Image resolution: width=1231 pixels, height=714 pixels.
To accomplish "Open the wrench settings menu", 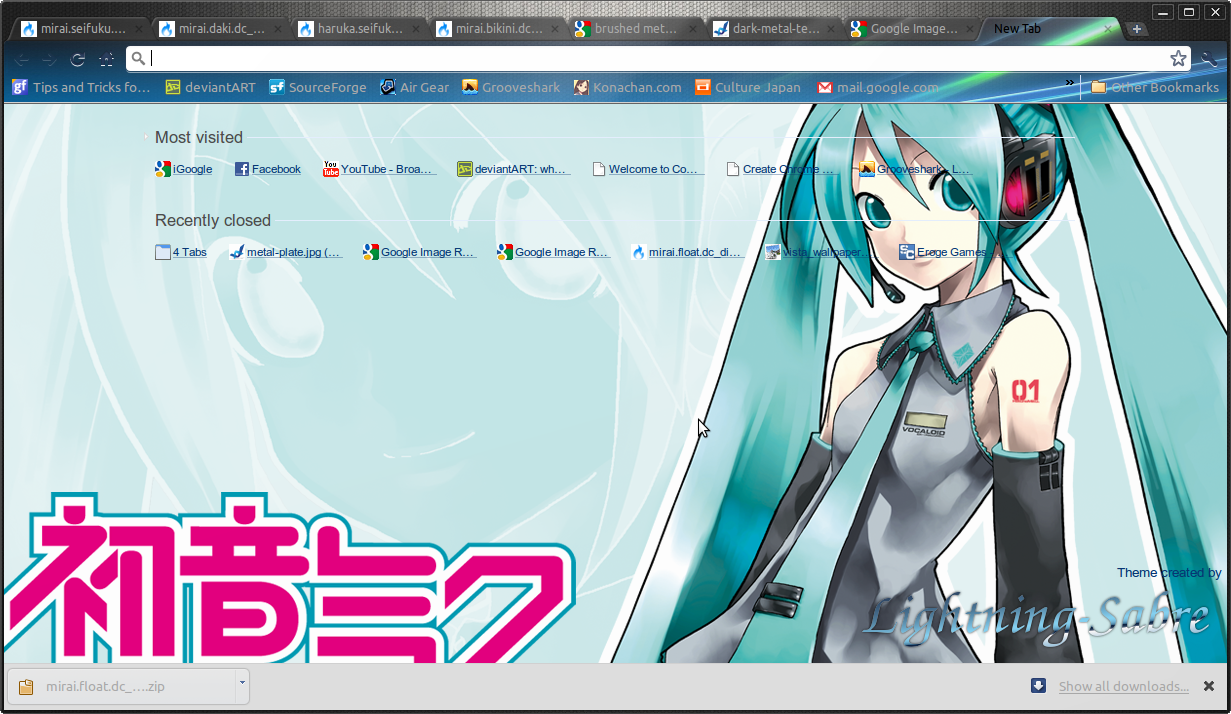I will click(x=1209, y=59).
